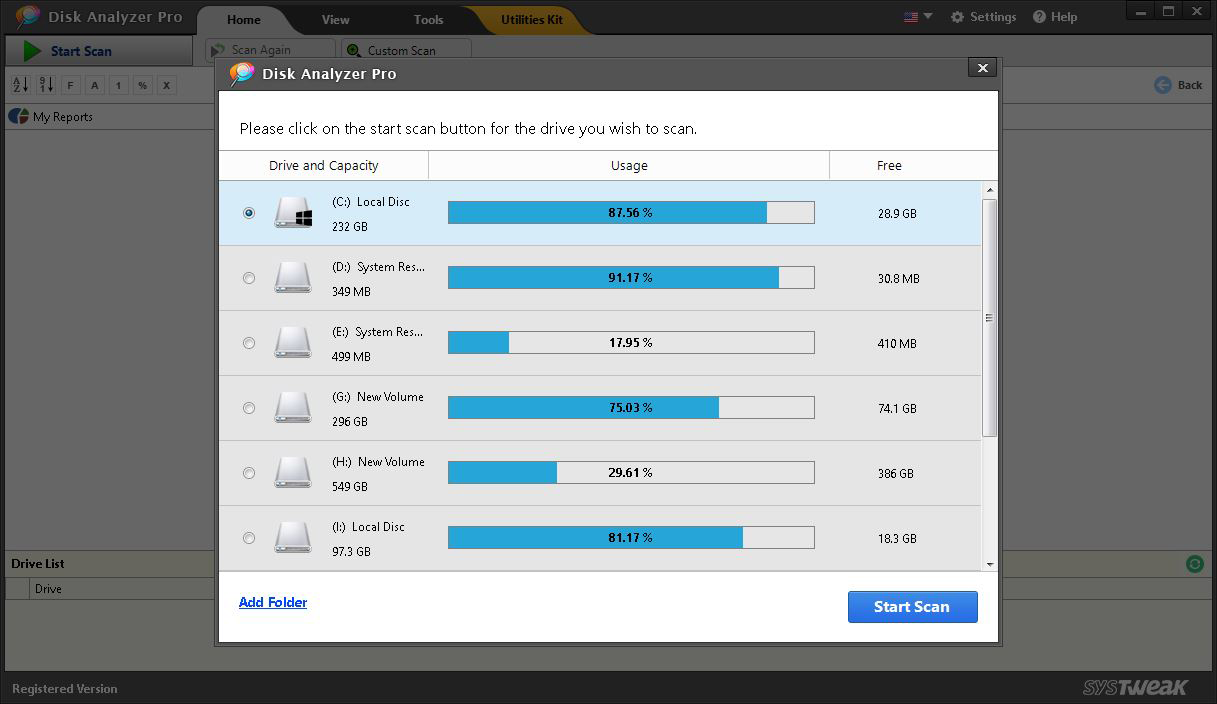Select the I: Local Disc radio button
The height and width of the screenshot is (704, 1217).
(249, 538)
